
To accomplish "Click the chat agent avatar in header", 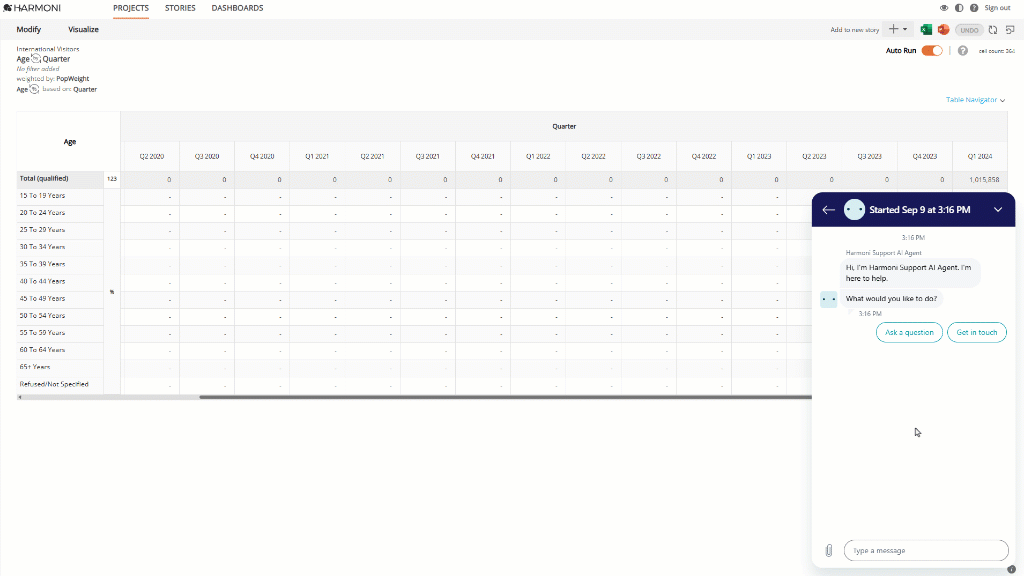I will 854,210.
